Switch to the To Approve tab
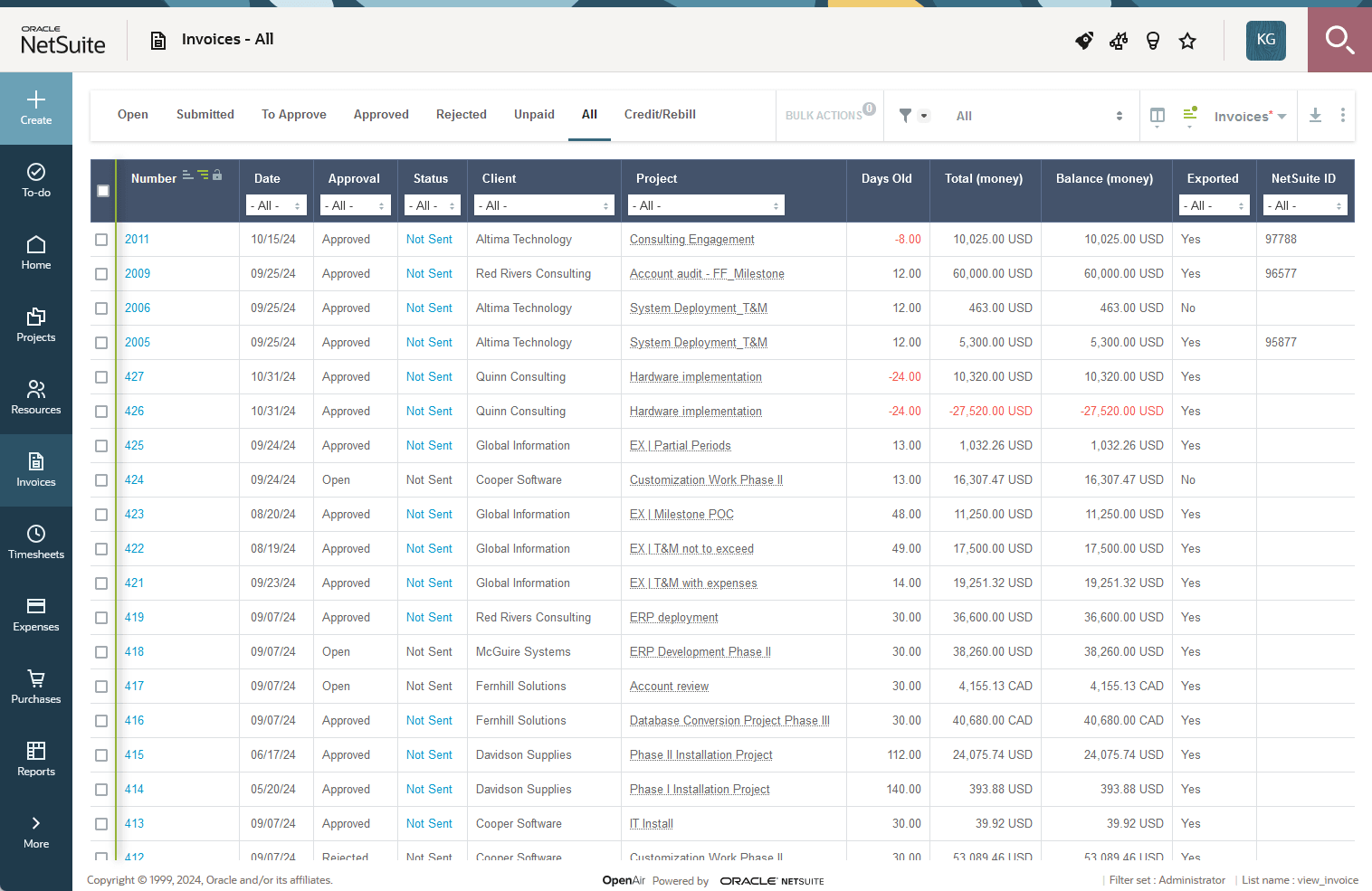This screenshot has width=1372, height=891. pos(294,115)
